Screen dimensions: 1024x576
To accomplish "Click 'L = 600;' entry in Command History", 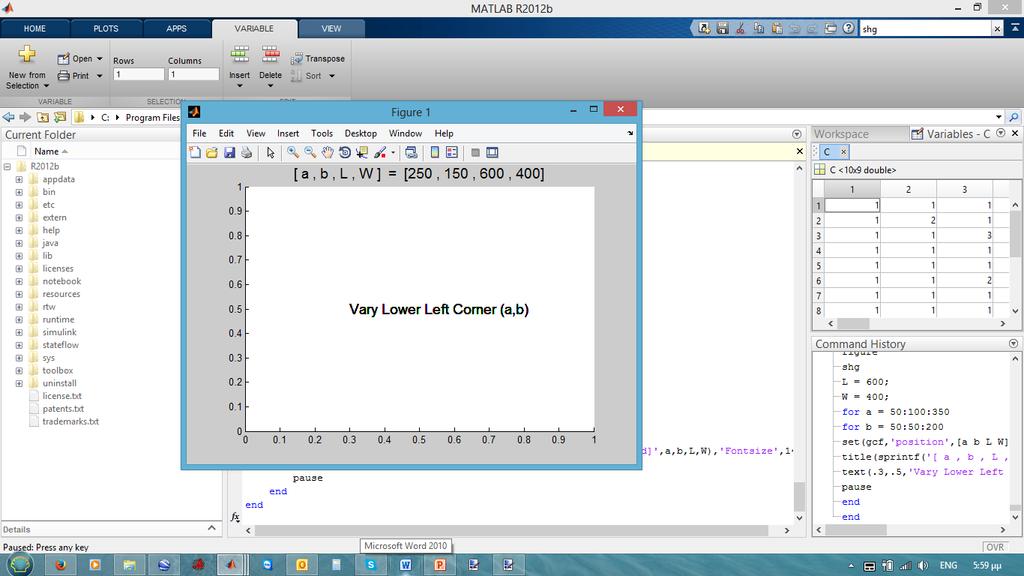I will pos(865,382).
